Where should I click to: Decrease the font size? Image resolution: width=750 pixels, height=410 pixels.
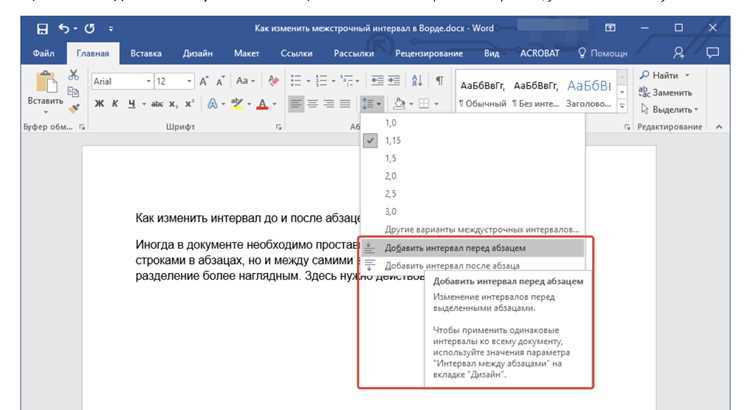(220, 81)
